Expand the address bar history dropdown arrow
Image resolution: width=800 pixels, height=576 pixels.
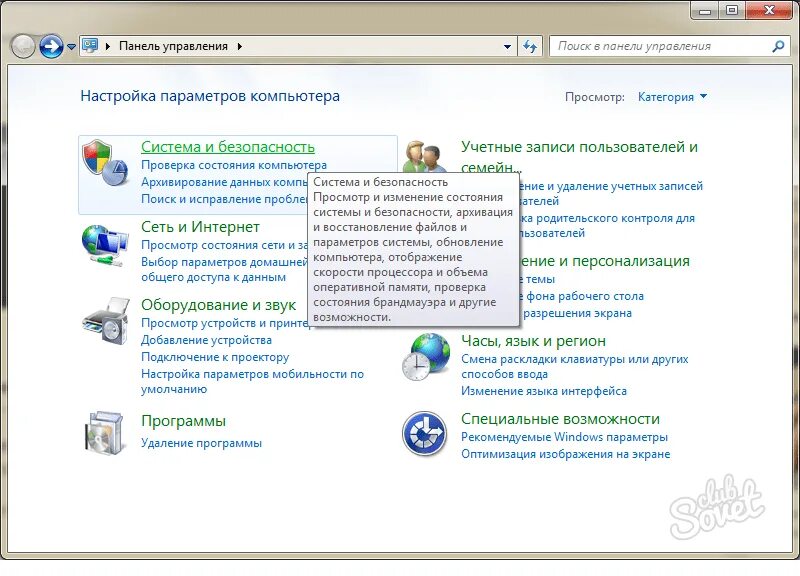tap(507, 46)
